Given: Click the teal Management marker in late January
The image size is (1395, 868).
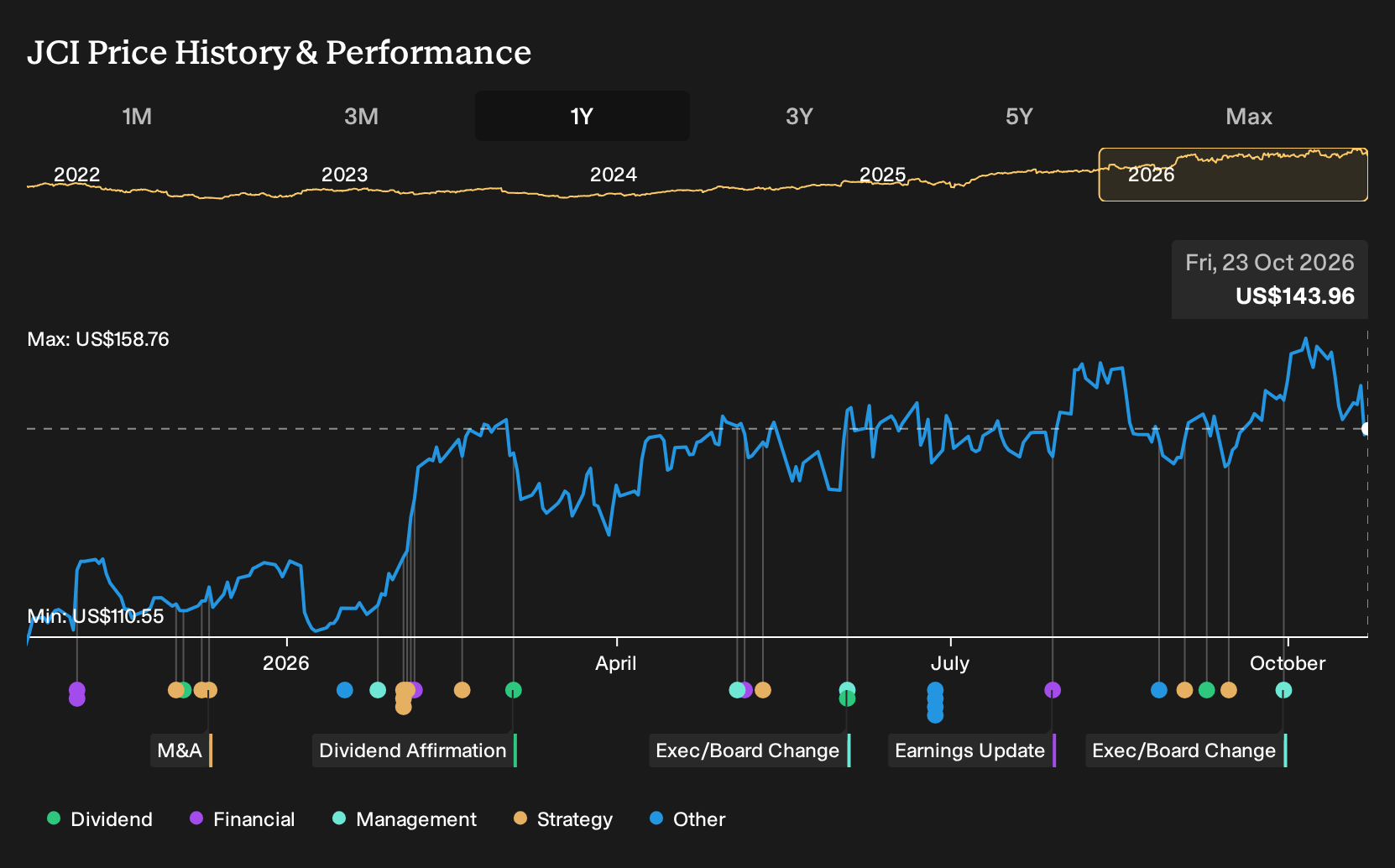Looking at the screenshot, I should (378, 690).
